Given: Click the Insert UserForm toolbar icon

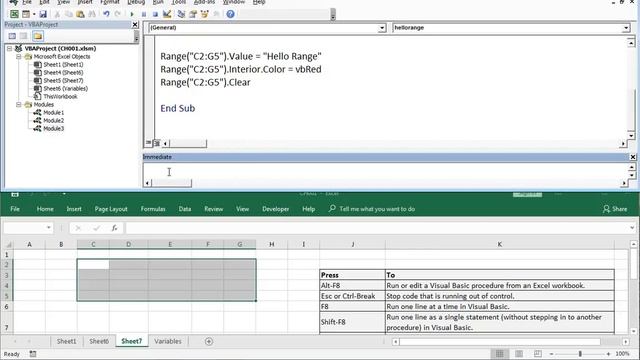Looking at the screenshot, I should coord(26,14).
